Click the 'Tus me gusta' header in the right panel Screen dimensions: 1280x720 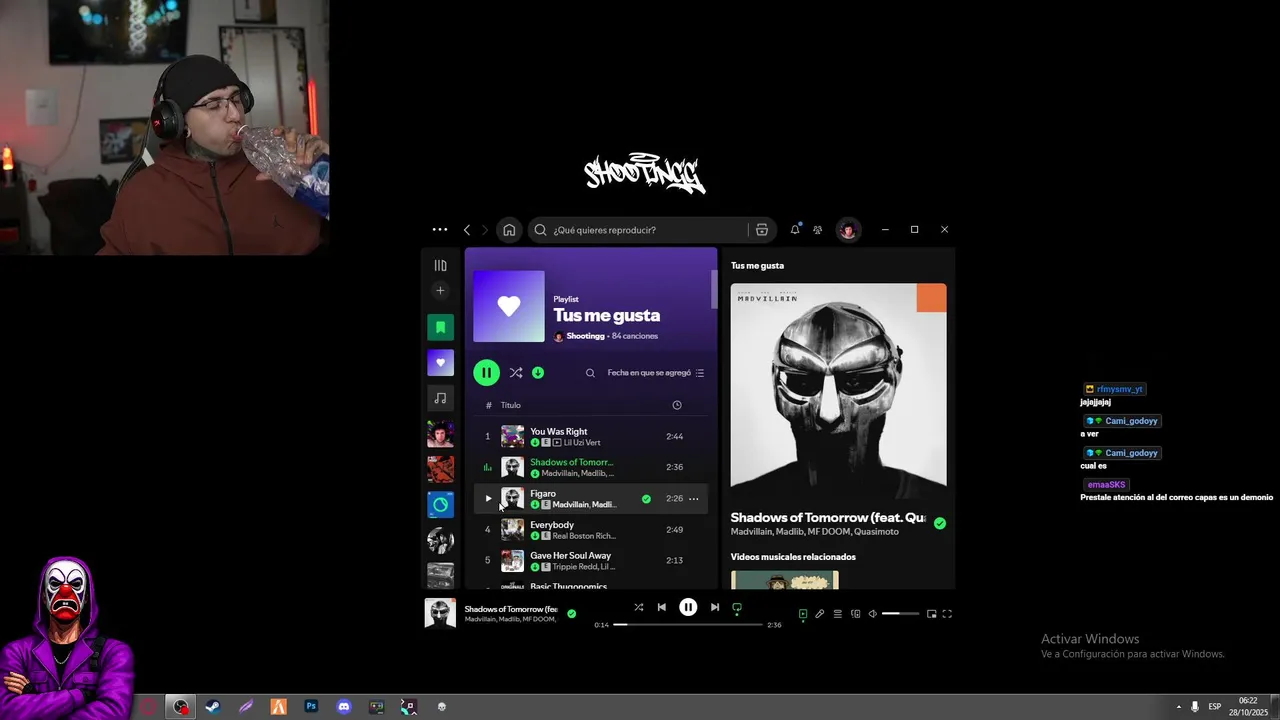coord(757,266)
